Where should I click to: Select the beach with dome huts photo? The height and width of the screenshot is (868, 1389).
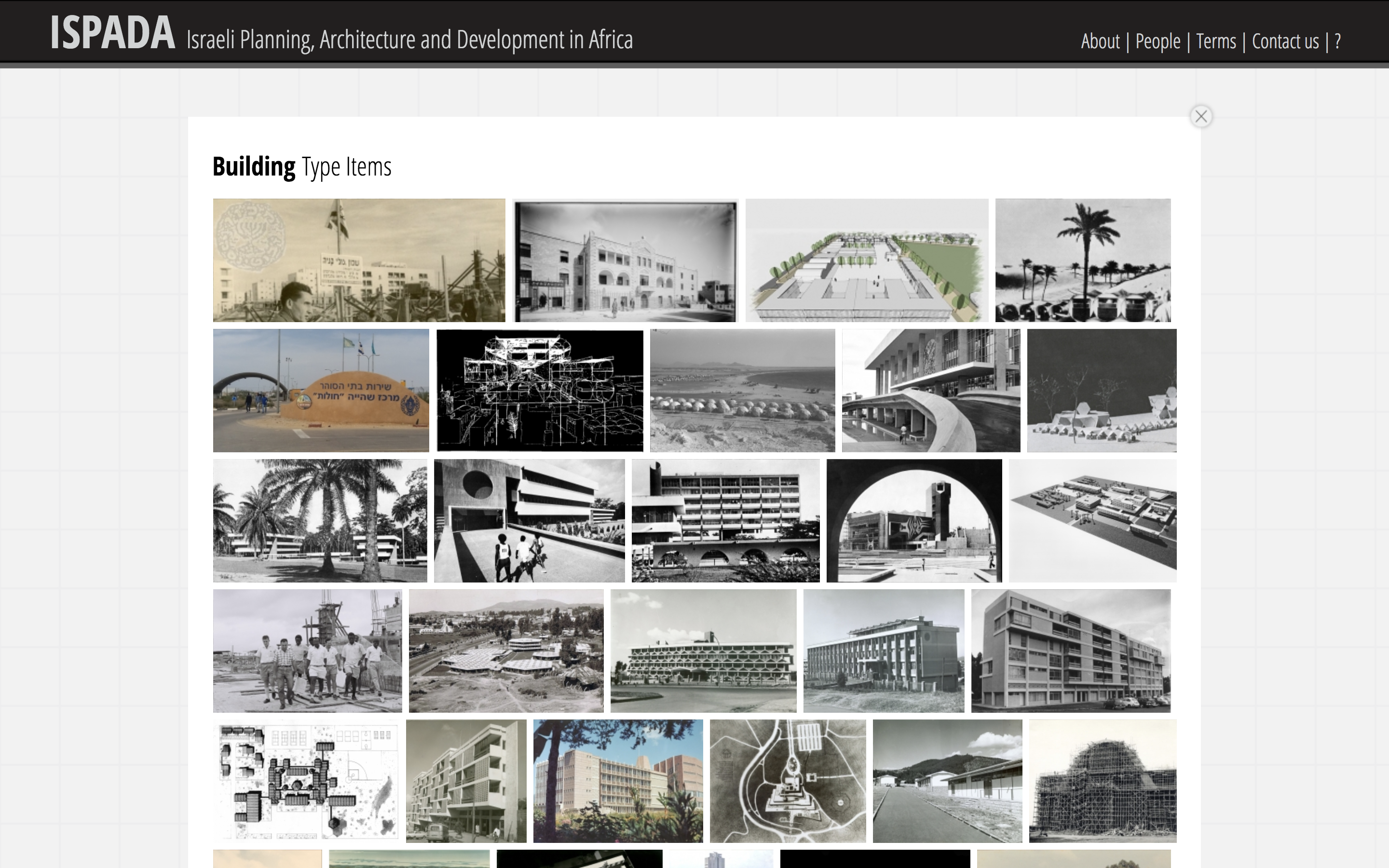pos(742,391)
